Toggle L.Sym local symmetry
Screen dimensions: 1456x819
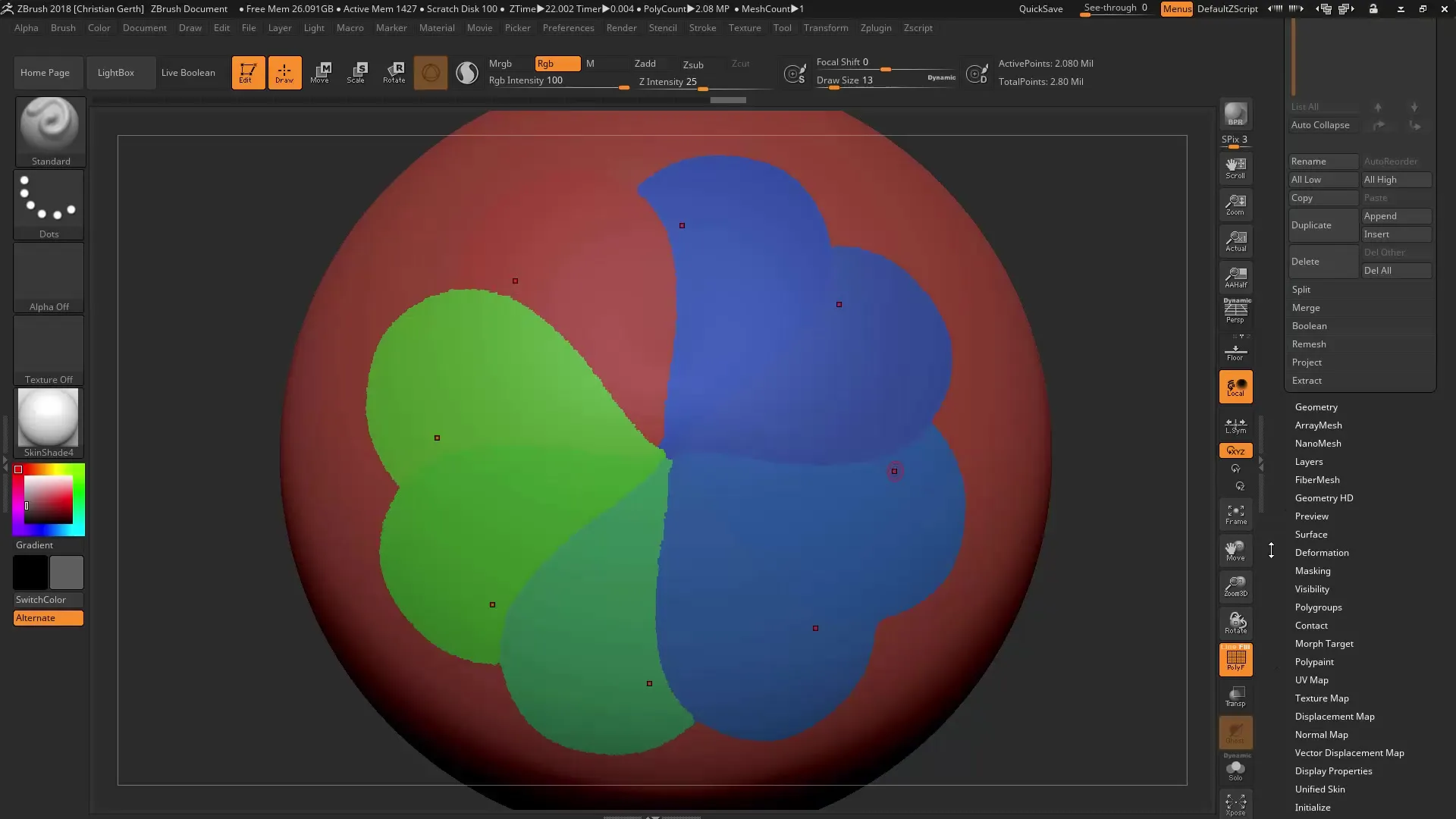click(1235, 425)
